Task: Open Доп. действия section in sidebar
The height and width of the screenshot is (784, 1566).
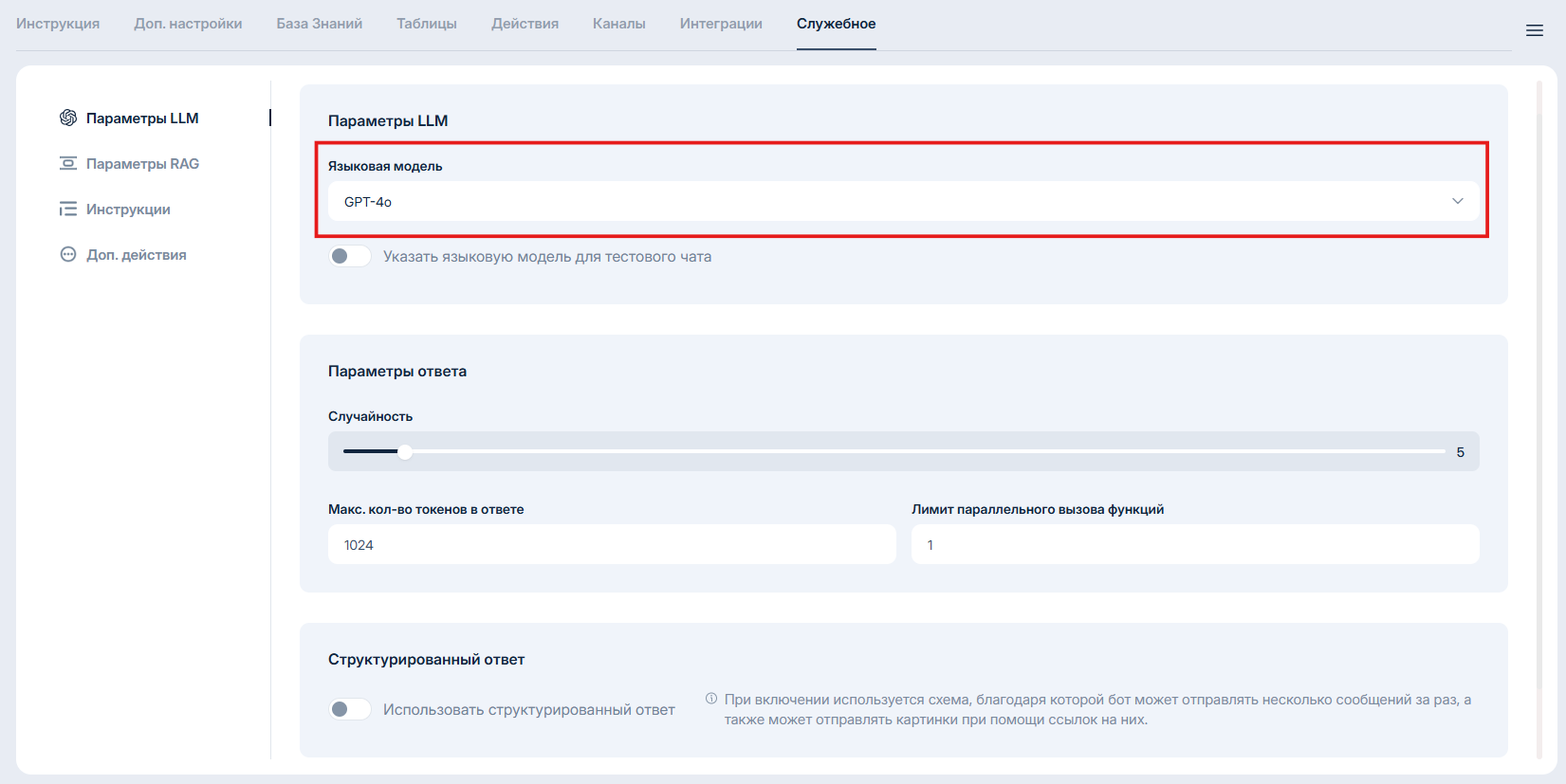Action: [136, 254]
